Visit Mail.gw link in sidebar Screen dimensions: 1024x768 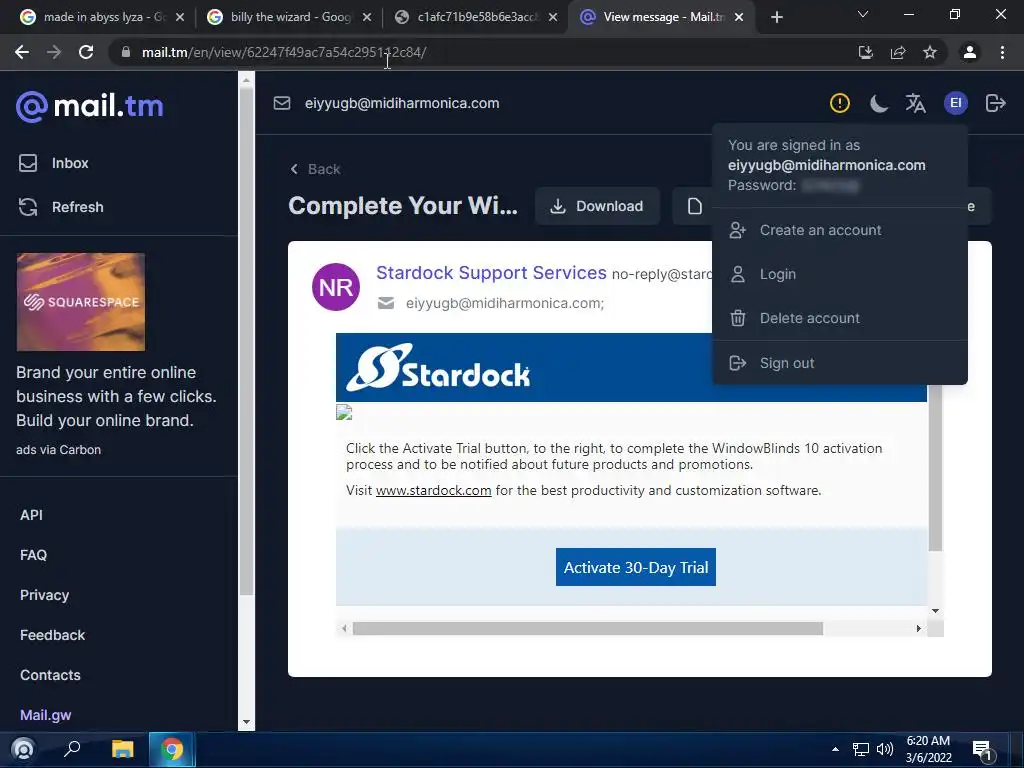coord(46,715)
